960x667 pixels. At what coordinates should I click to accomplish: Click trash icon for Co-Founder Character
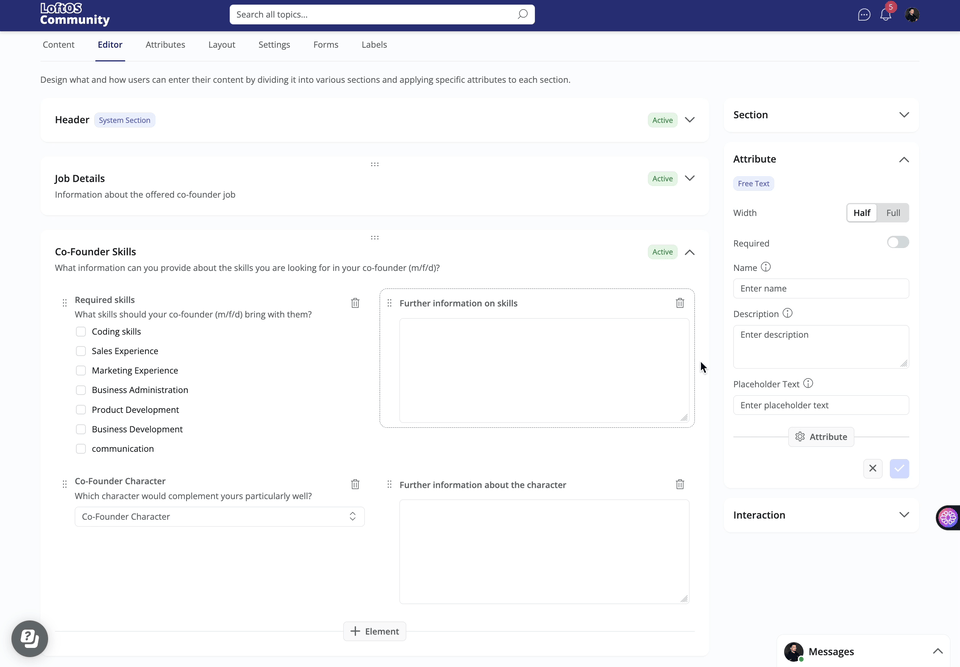click(x=355, y=484)
